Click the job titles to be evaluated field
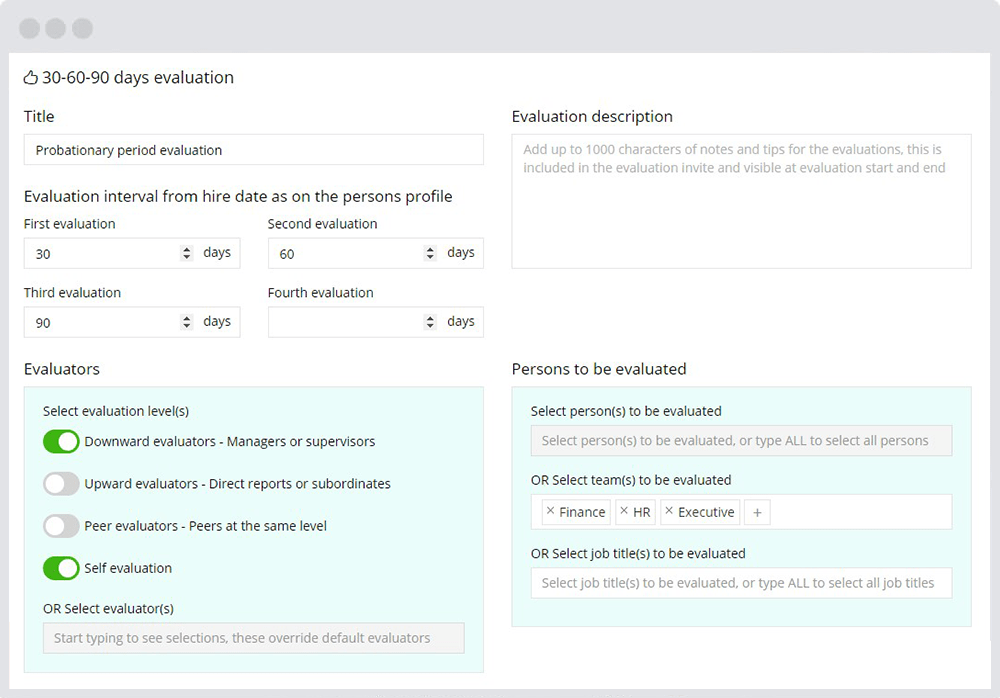This screenshot has width=1000, height=698. [x=740, y=582]
